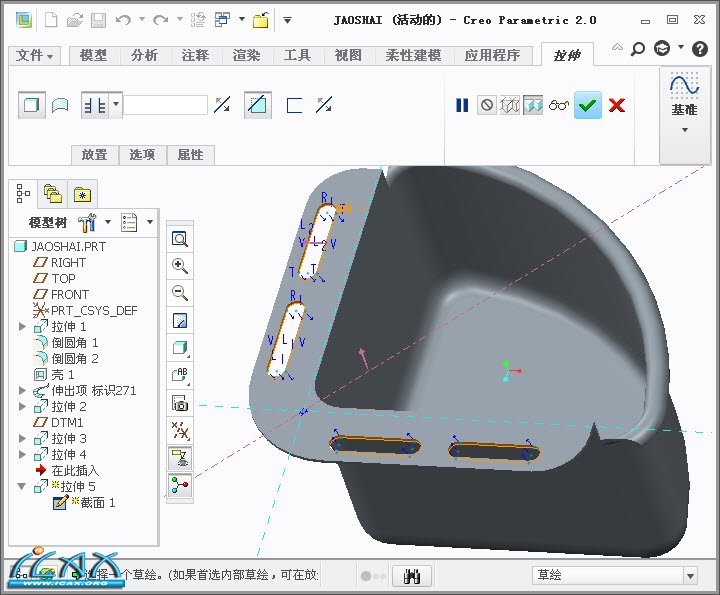Open the tree display list dropdown
The height and width of the screenshot is (595, 720).
click(x=137, y=222)
